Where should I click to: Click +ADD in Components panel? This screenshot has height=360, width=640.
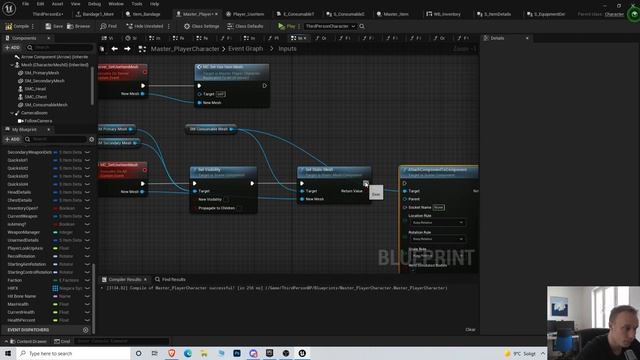point(12,48)
